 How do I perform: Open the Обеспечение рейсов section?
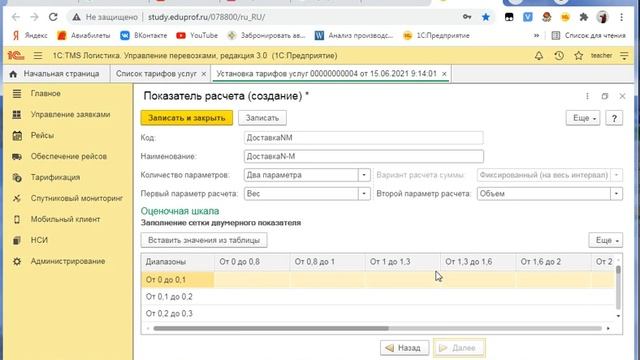(x=69, y=156)
